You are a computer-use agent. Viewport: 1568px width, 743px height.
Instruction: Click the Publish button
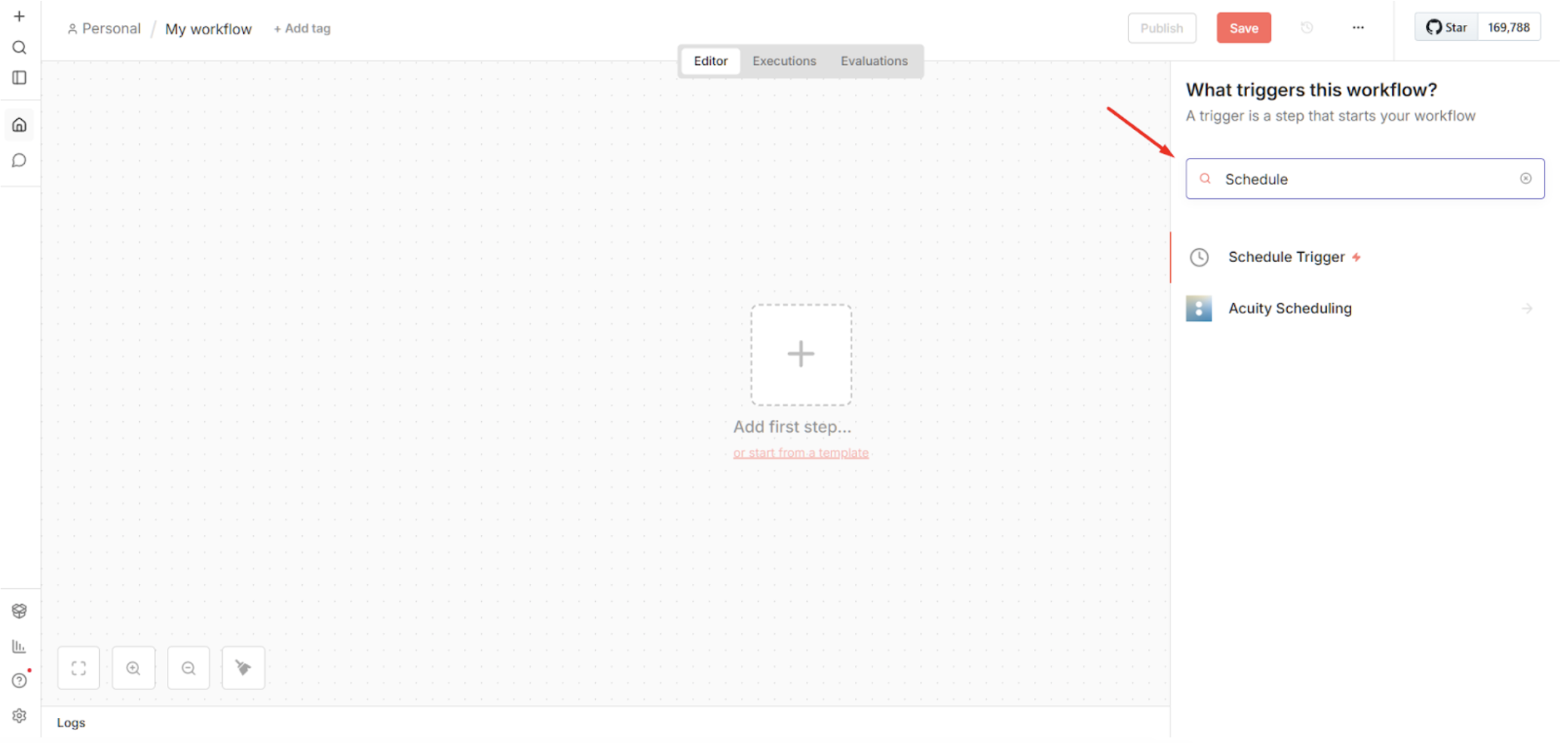[x=1162, y=28]
